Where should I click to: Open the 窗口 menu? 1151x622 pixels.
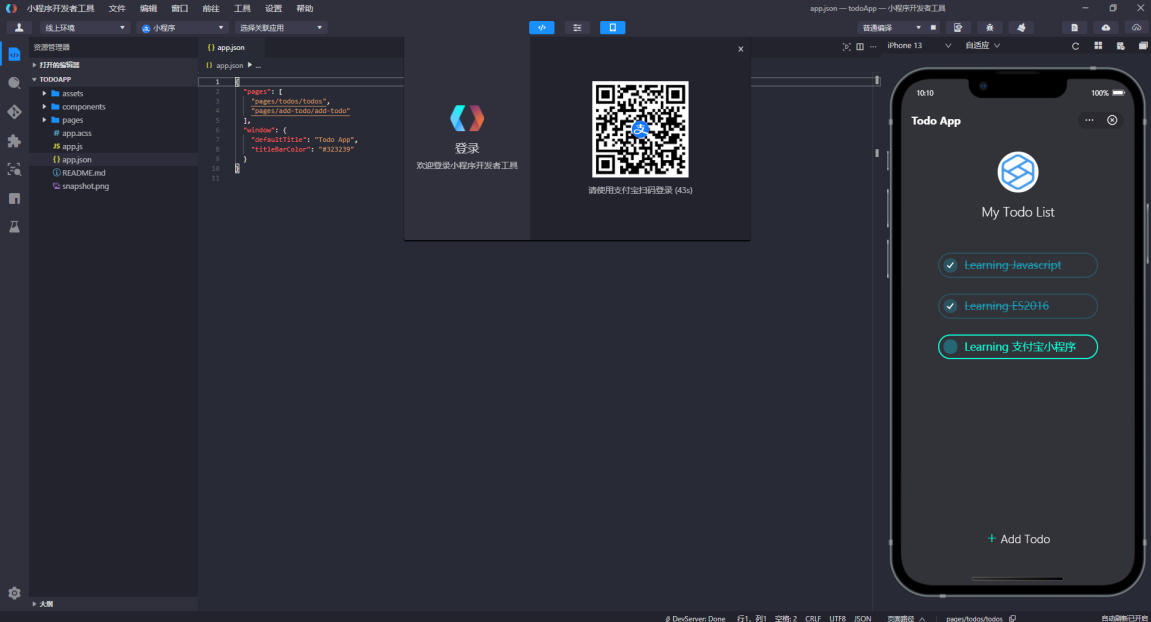pyautogui.click(x=180, y=9)
